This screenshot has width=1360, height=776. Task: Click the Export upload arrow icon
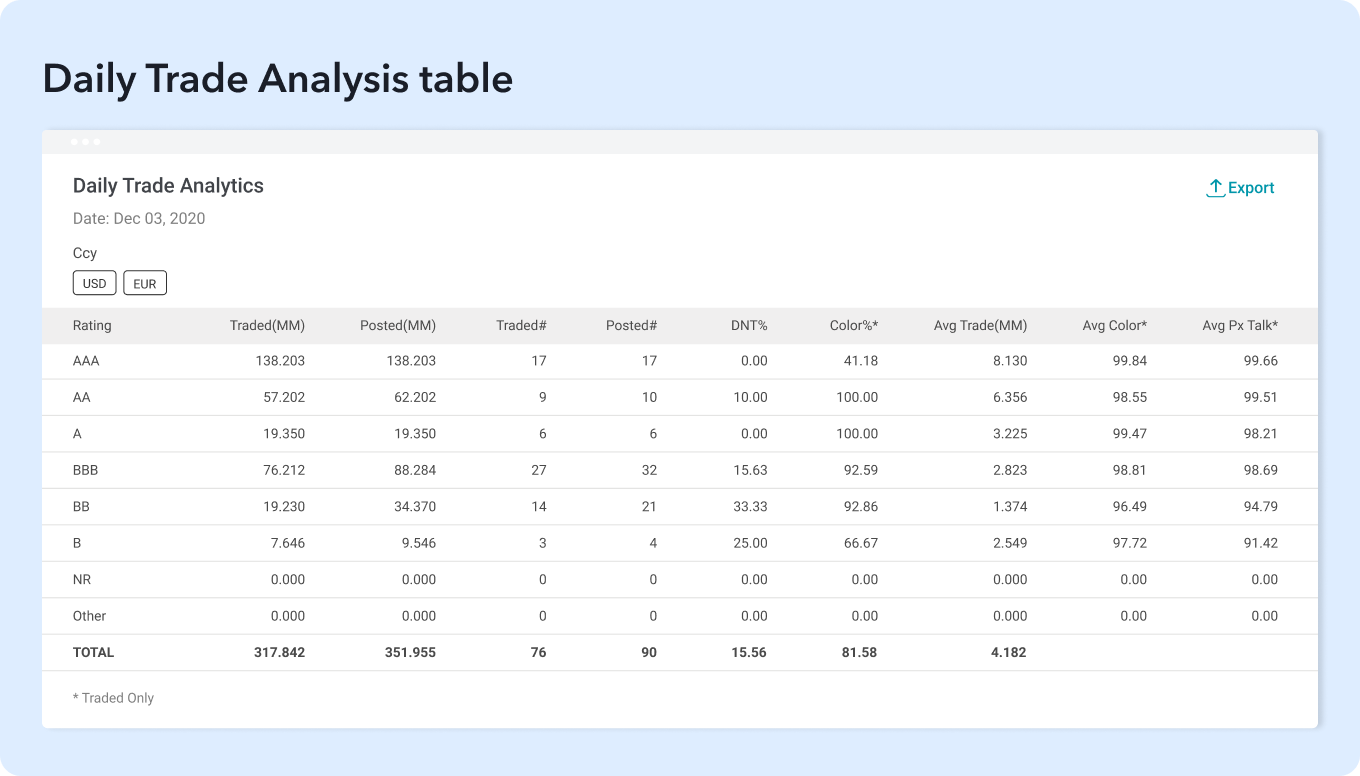tap(1215, 188)
